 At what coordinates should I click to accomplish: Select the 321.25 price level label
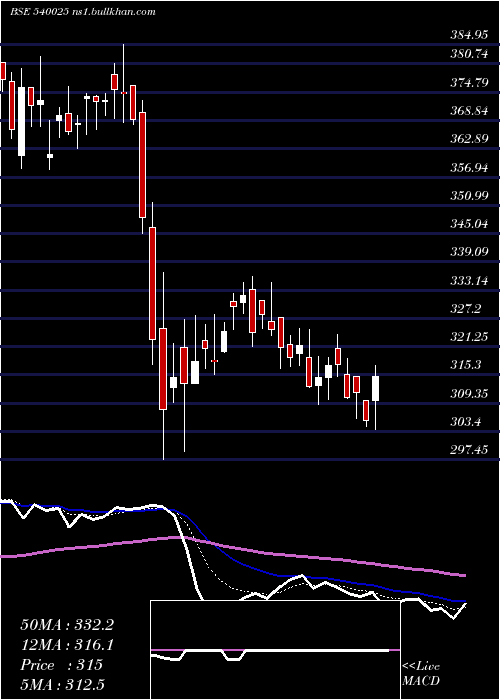tap(469, 337)
